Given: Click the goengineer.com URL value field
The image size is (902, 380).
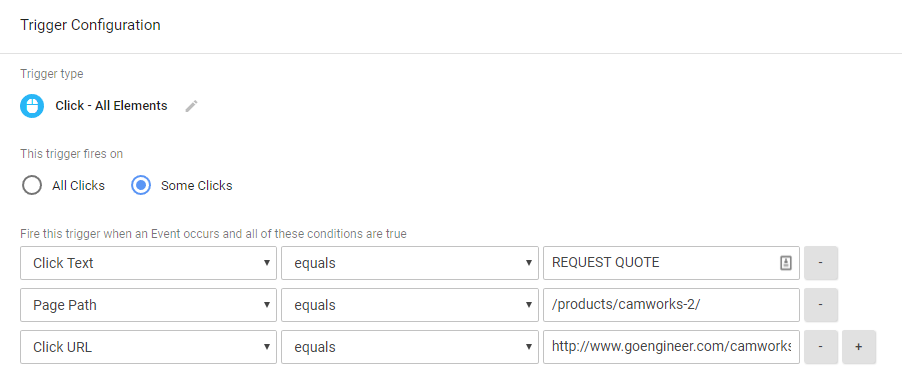Looking at the screenshot, I should coord(671,347).
